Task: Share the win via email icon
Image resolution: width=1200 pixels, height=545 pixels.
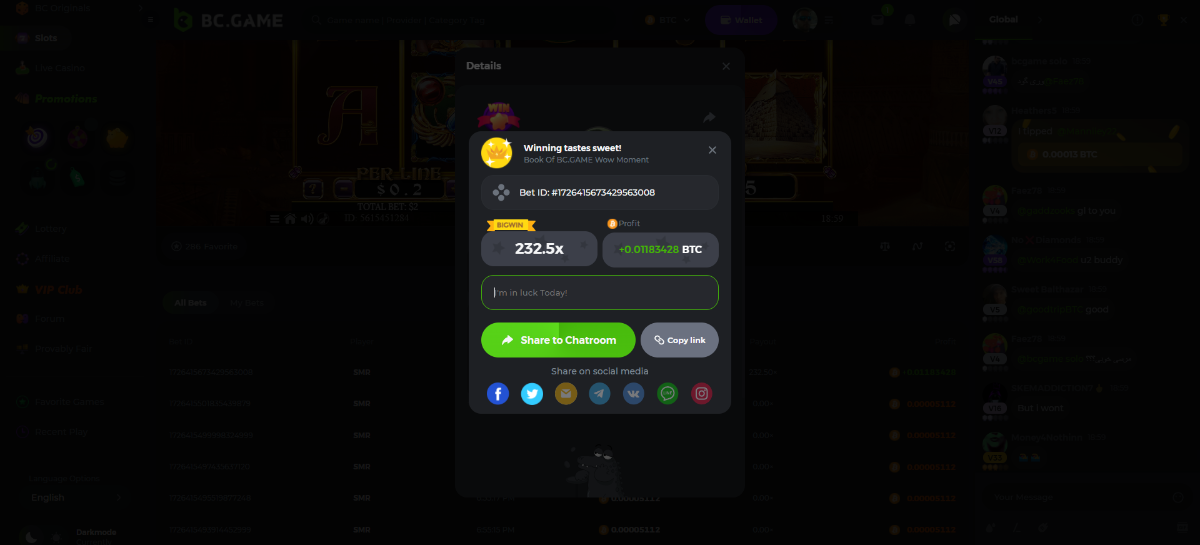Action: (566, 394)
